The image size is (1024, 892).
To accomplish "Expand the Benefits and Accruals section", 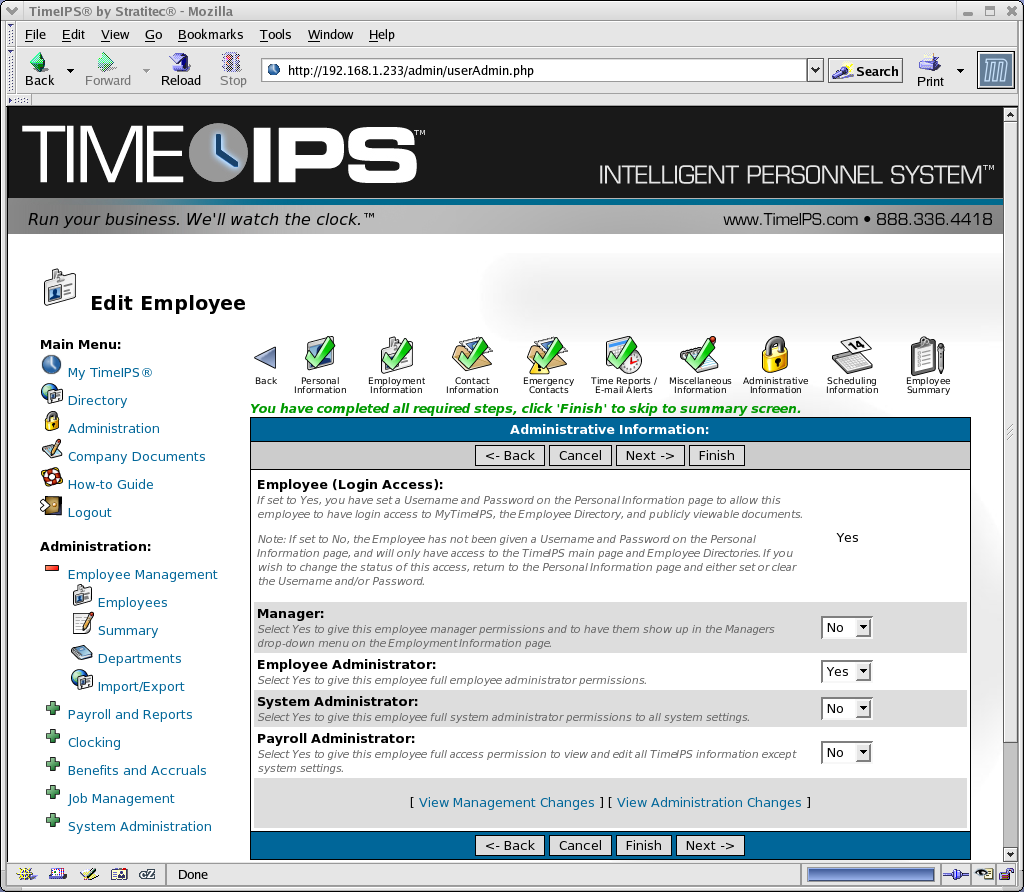I will pos(53,764).
